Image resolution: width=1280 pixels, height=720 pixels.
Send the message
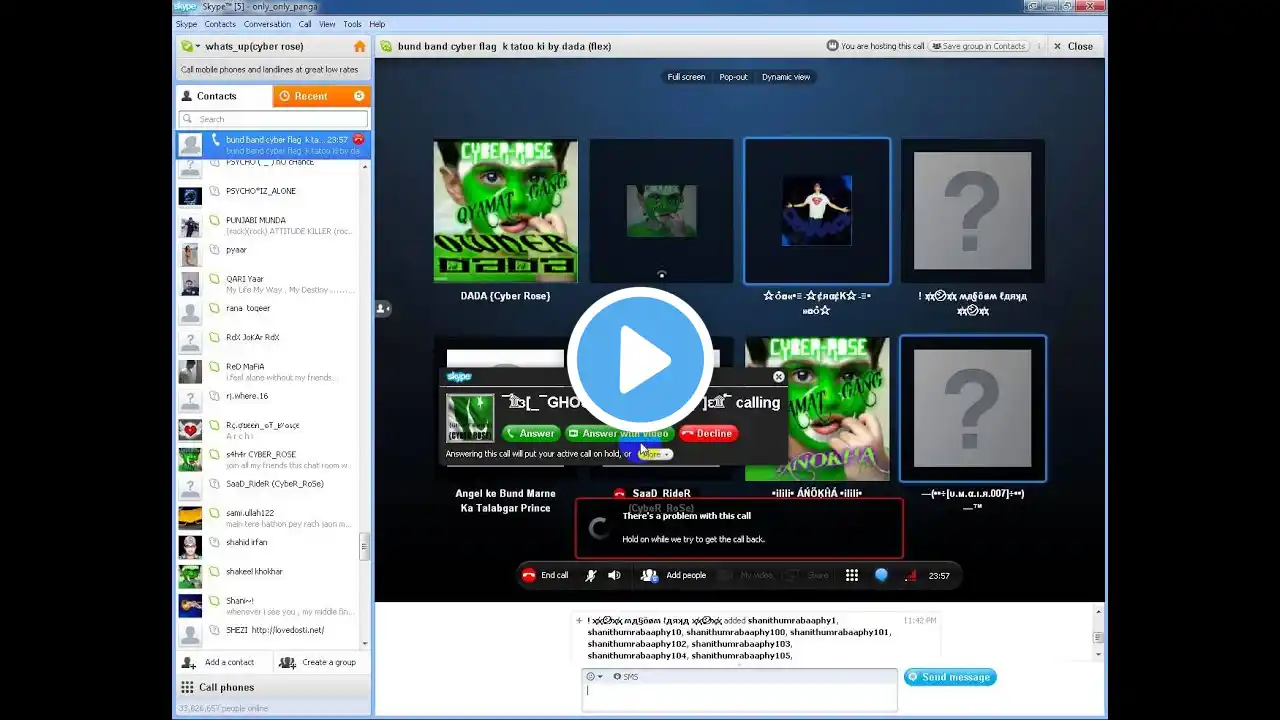pyautogui.click(x=950, y=677)
